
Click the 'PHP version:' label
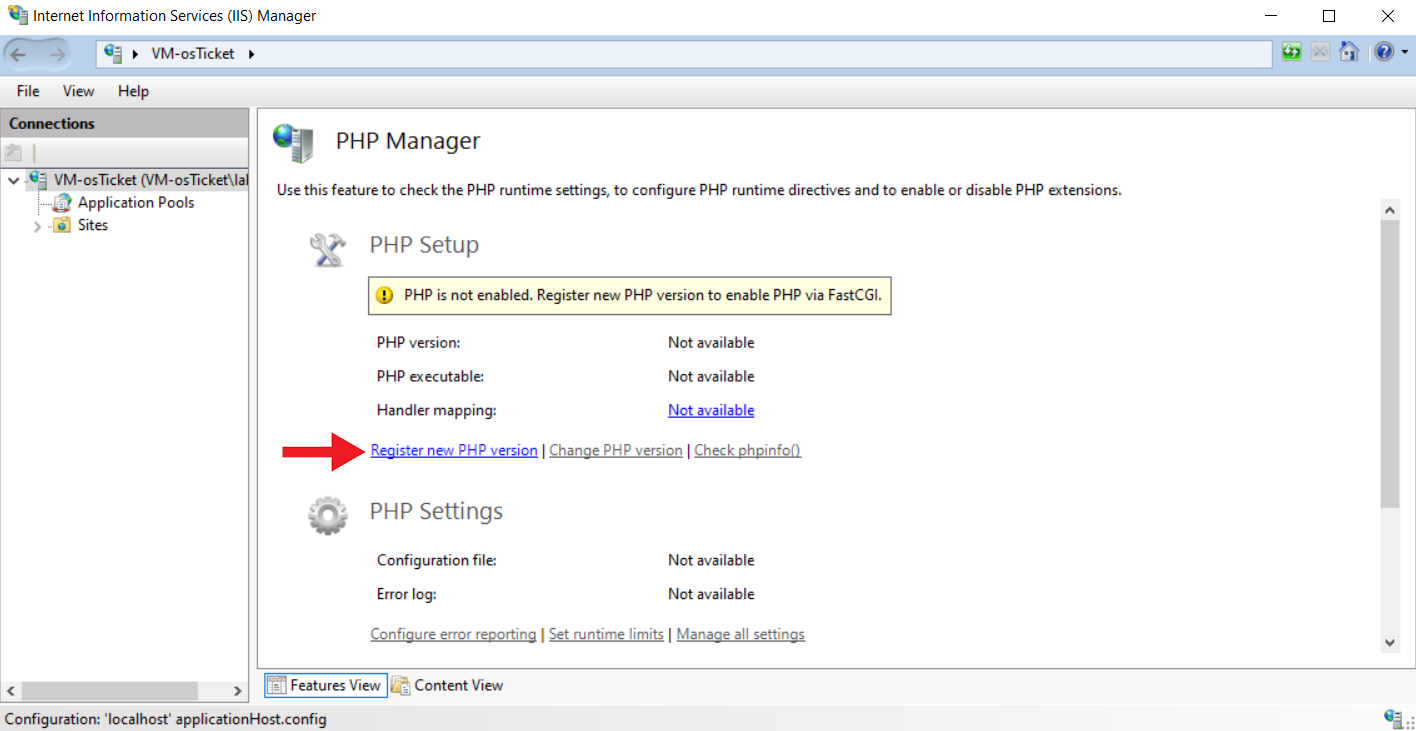click(x=418, y=342)
